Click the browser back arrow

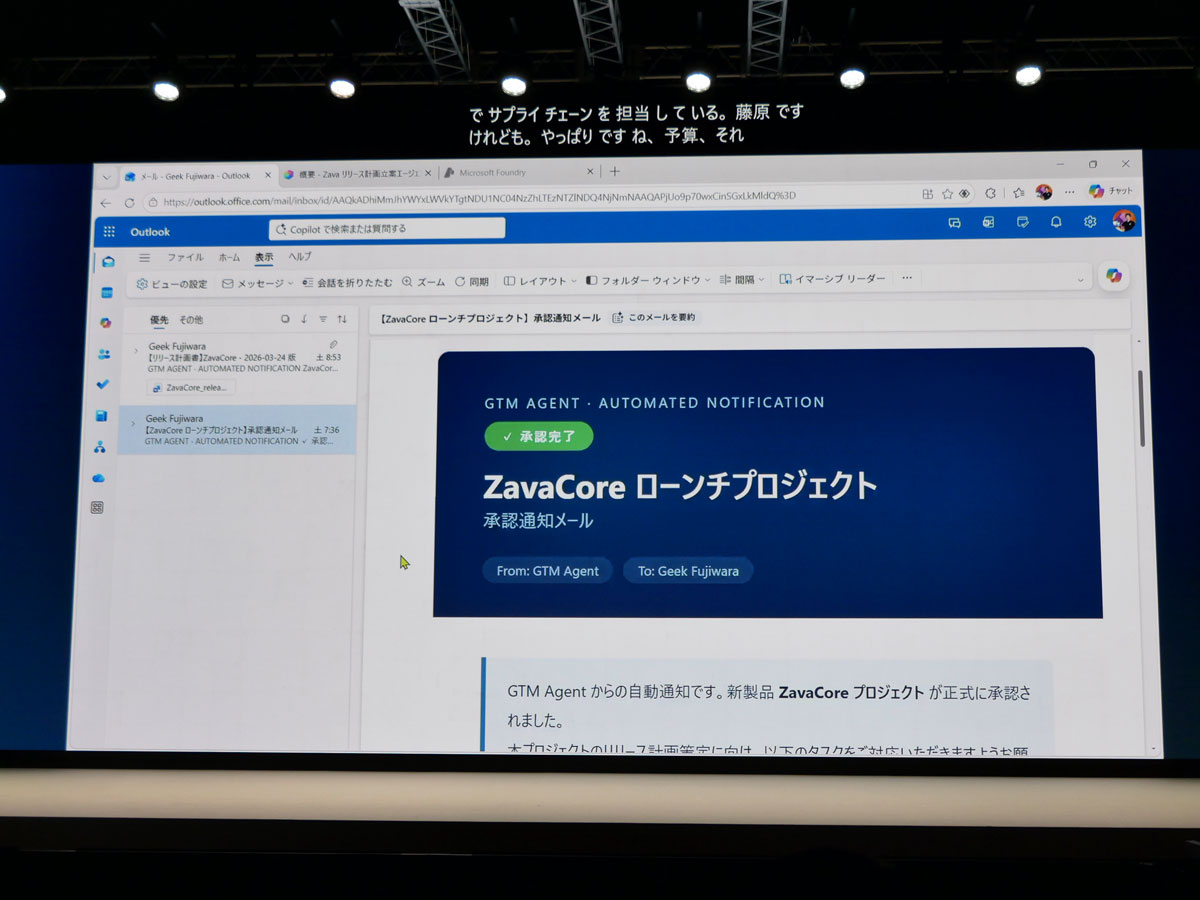(107, 203)
